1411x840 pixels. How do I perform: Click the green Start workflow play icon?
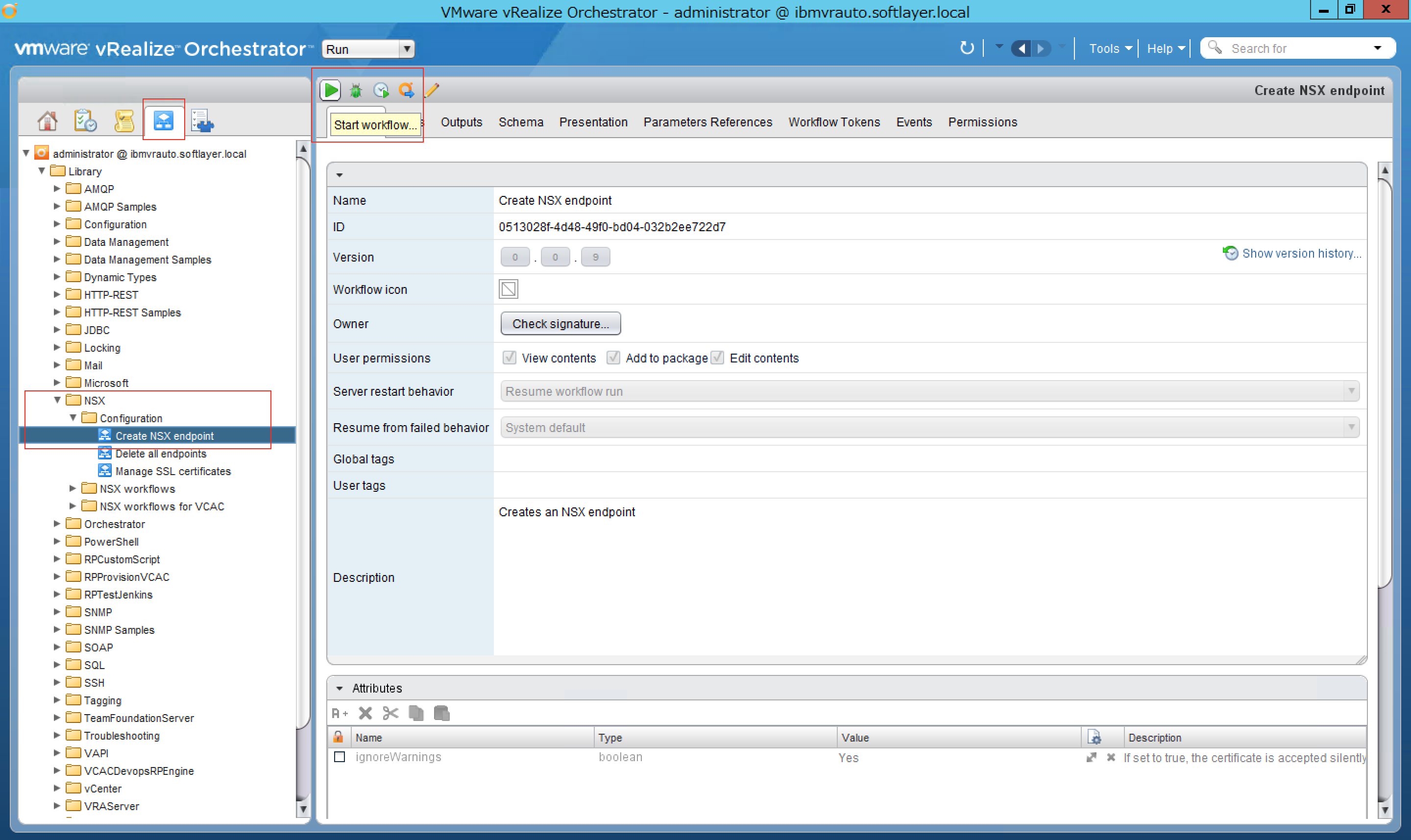[331, 90]
